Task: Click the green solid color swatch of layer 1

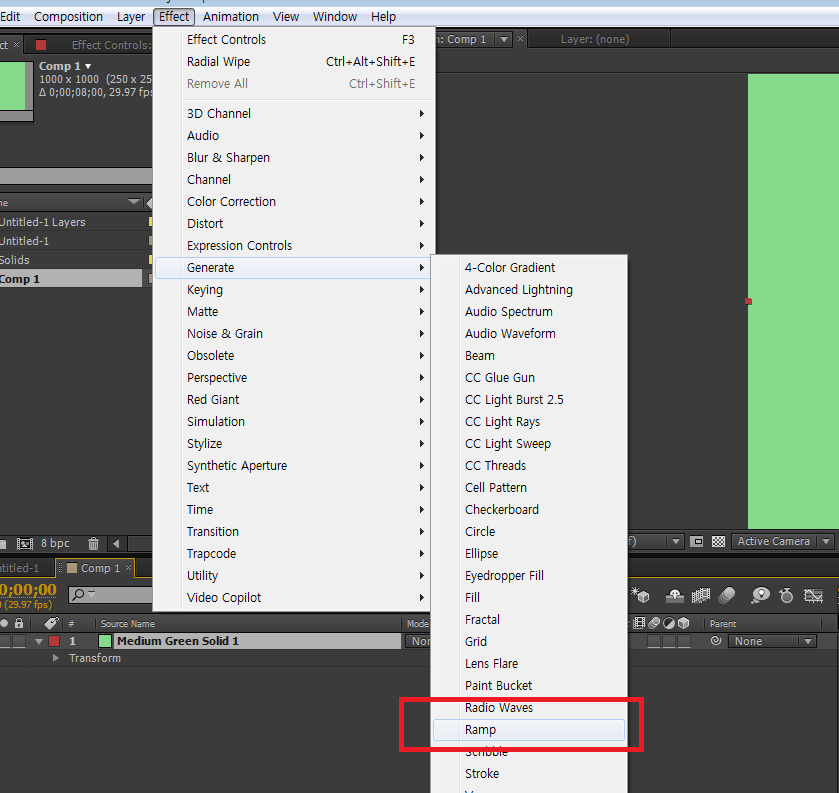Action: click(x=105, y=641)
